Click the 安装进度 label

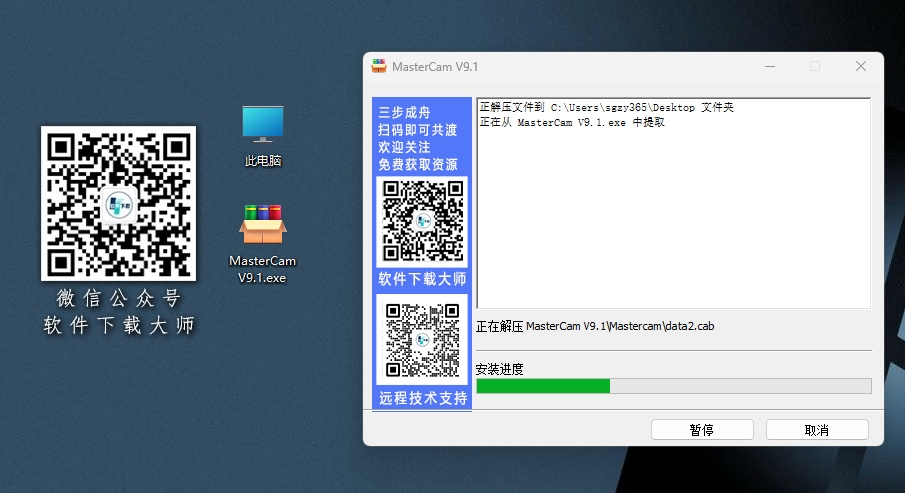[499, 369]
